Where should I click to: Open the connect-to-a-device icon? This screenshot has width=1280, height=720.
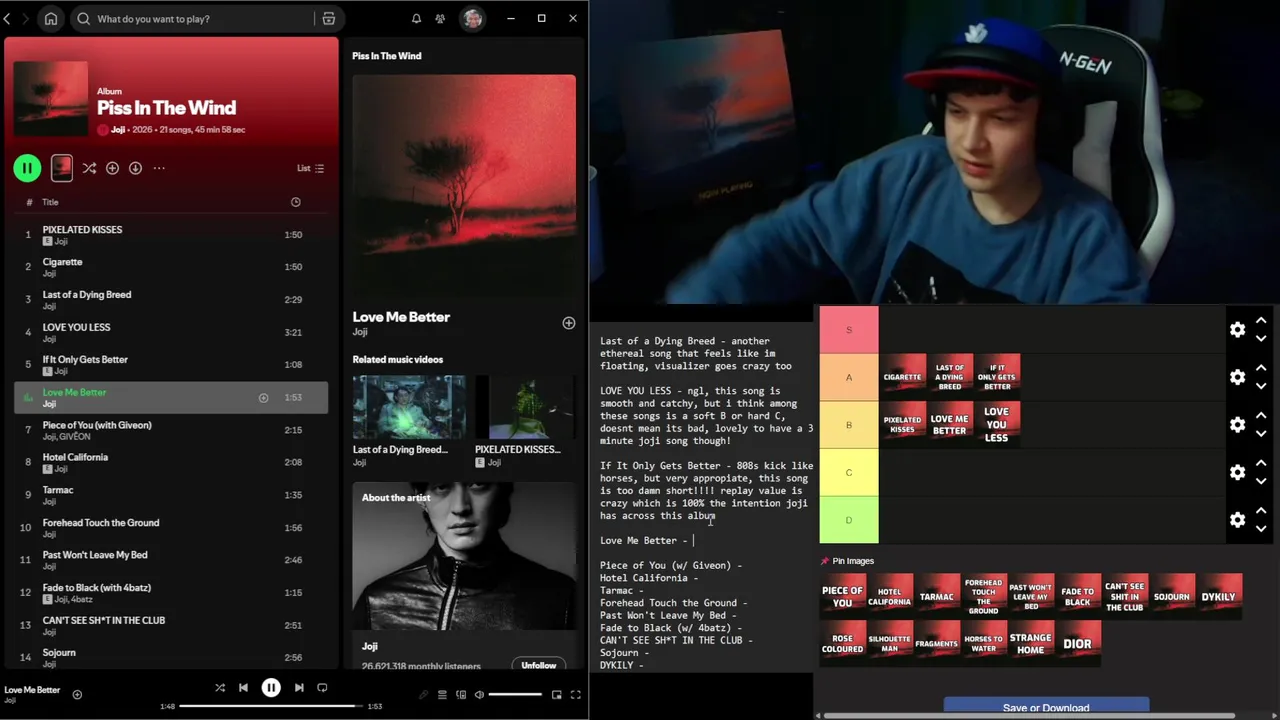461,694
